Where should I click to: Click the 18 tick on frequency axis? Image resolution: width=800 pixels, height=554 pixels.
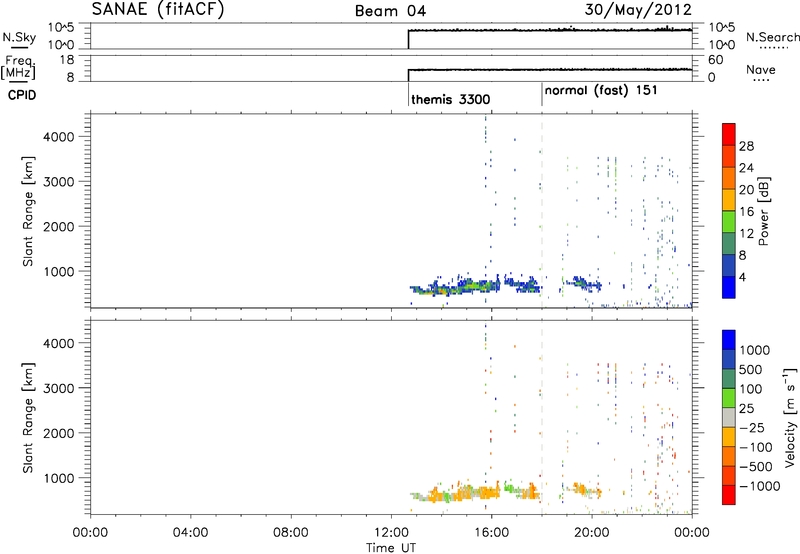(x=66, y=60)
